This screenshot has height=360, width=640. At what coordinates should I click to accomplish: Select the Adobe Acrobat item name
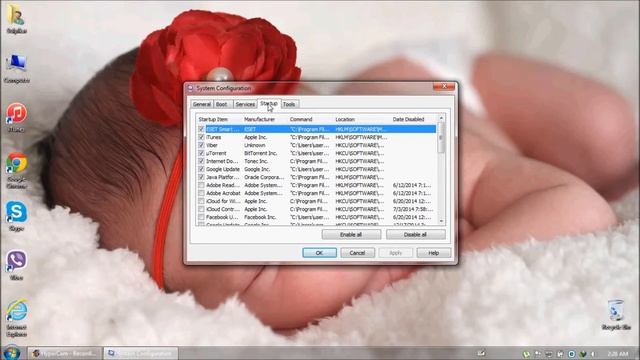[223, 193]
